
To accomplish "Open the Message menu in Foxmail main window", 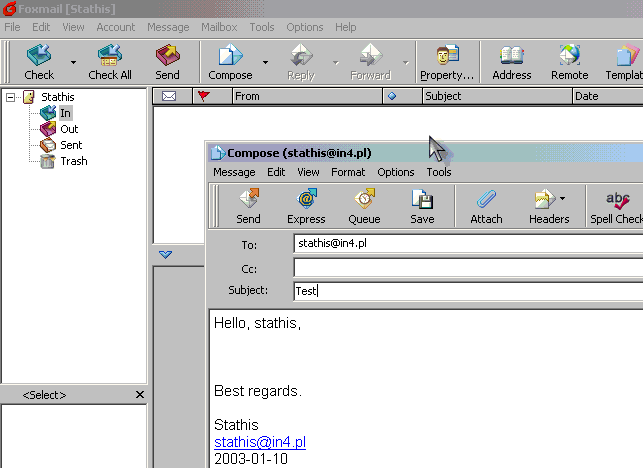I will (168, 27).
